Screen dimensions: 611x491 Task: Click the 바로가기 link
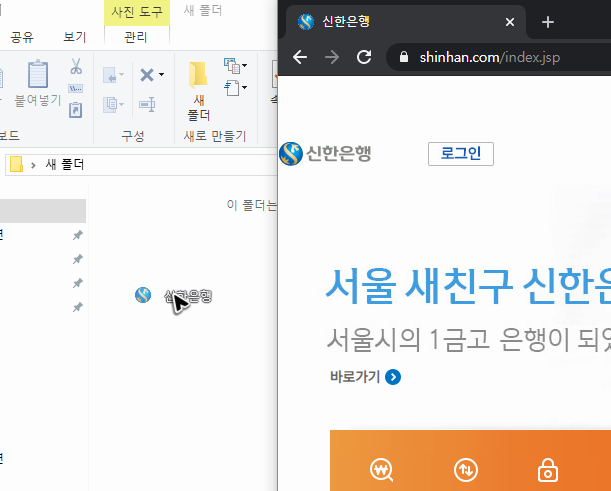pos(355,377)
